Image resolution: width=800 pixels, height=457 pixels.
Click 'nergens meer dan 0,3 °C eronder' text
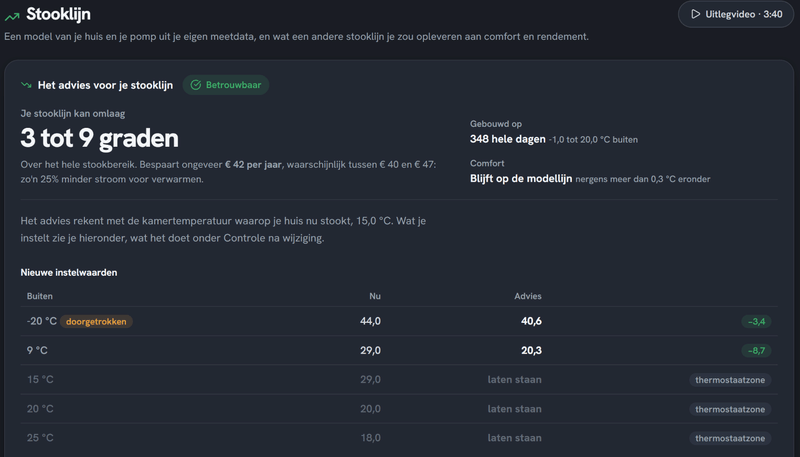coord(643,180)
